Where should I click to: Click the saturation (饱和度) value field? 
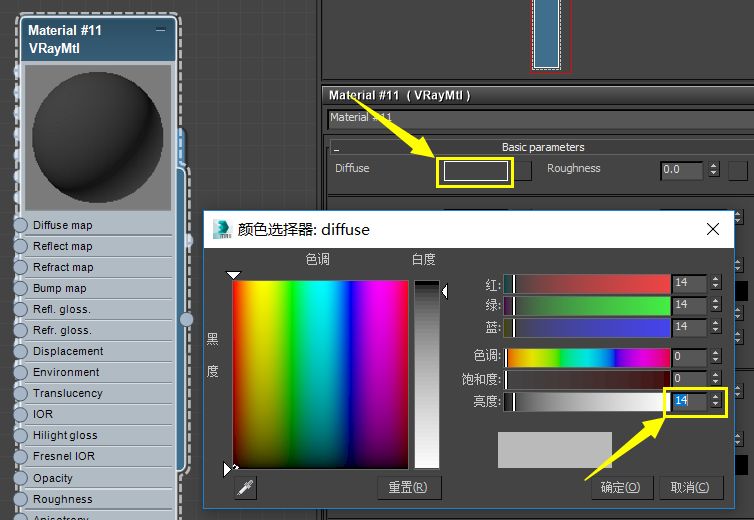689,379
